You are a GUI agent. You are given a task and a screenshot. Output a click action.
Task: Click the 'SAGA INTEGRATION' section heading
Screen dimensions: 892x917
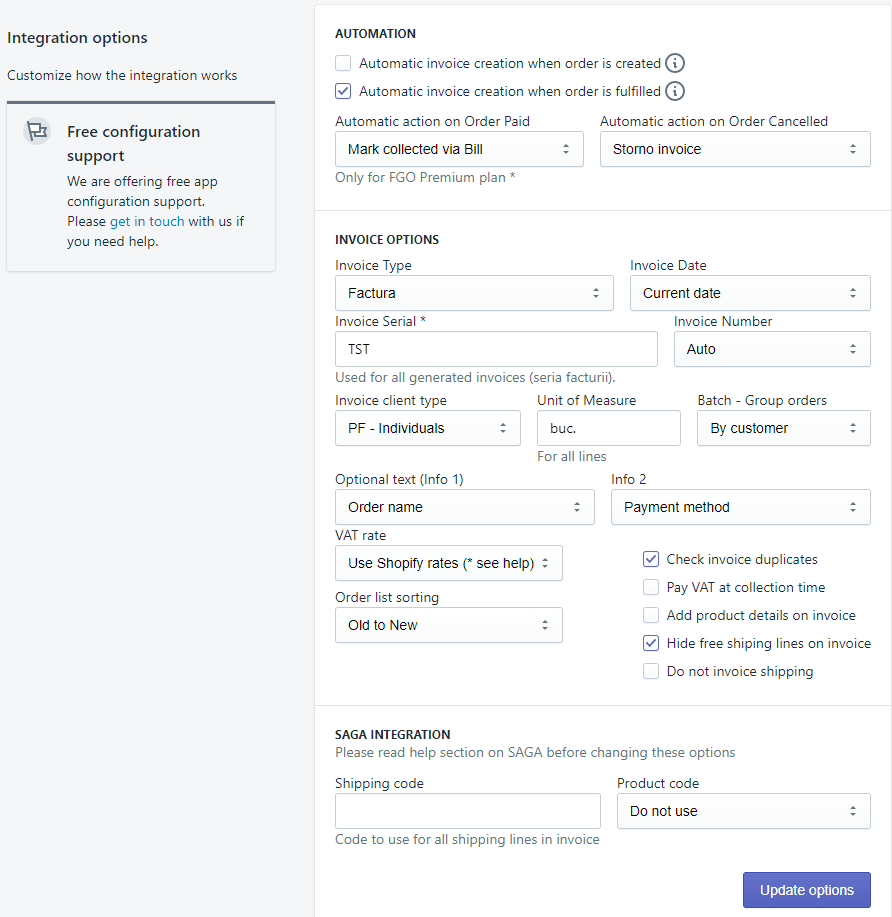[392, 735]
